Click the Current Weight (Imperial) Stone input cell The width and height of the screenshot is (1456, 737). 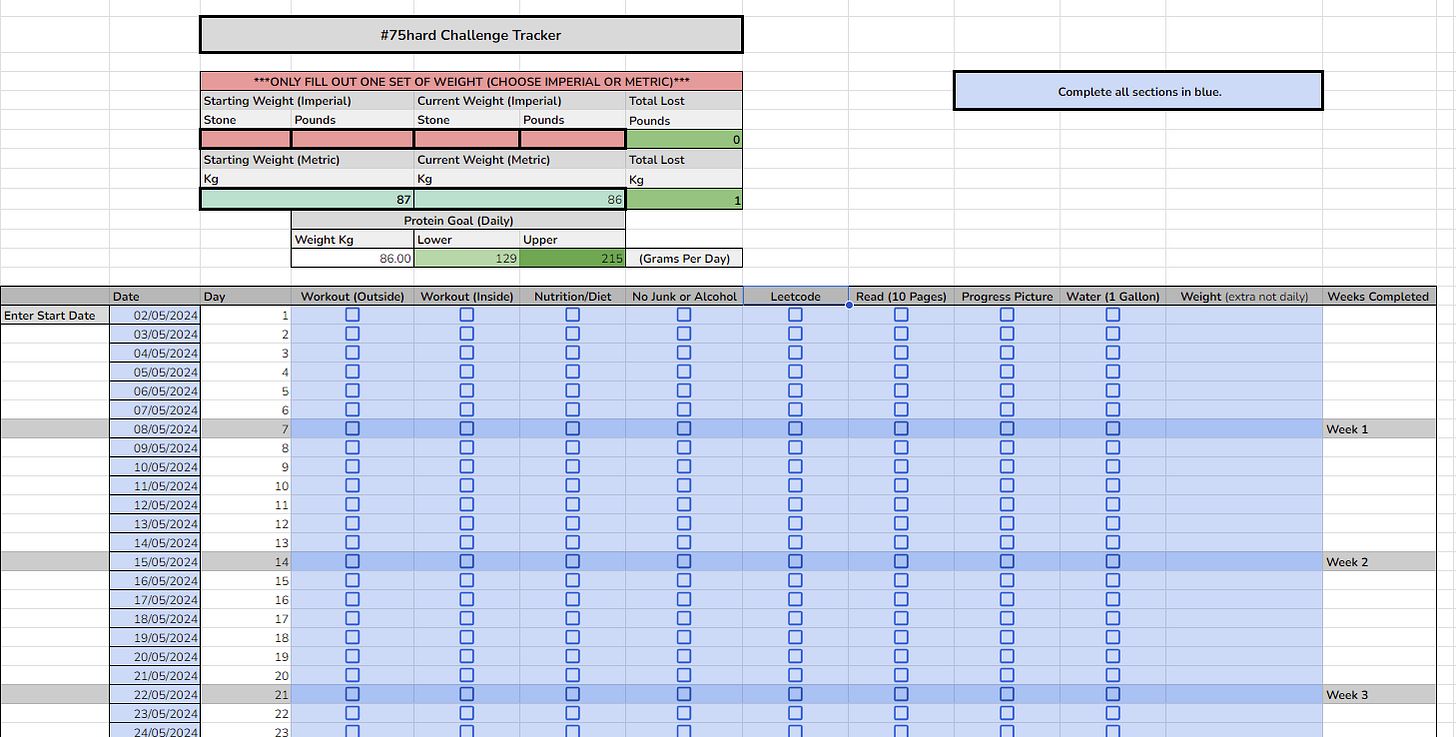click(x=466, y=139)
